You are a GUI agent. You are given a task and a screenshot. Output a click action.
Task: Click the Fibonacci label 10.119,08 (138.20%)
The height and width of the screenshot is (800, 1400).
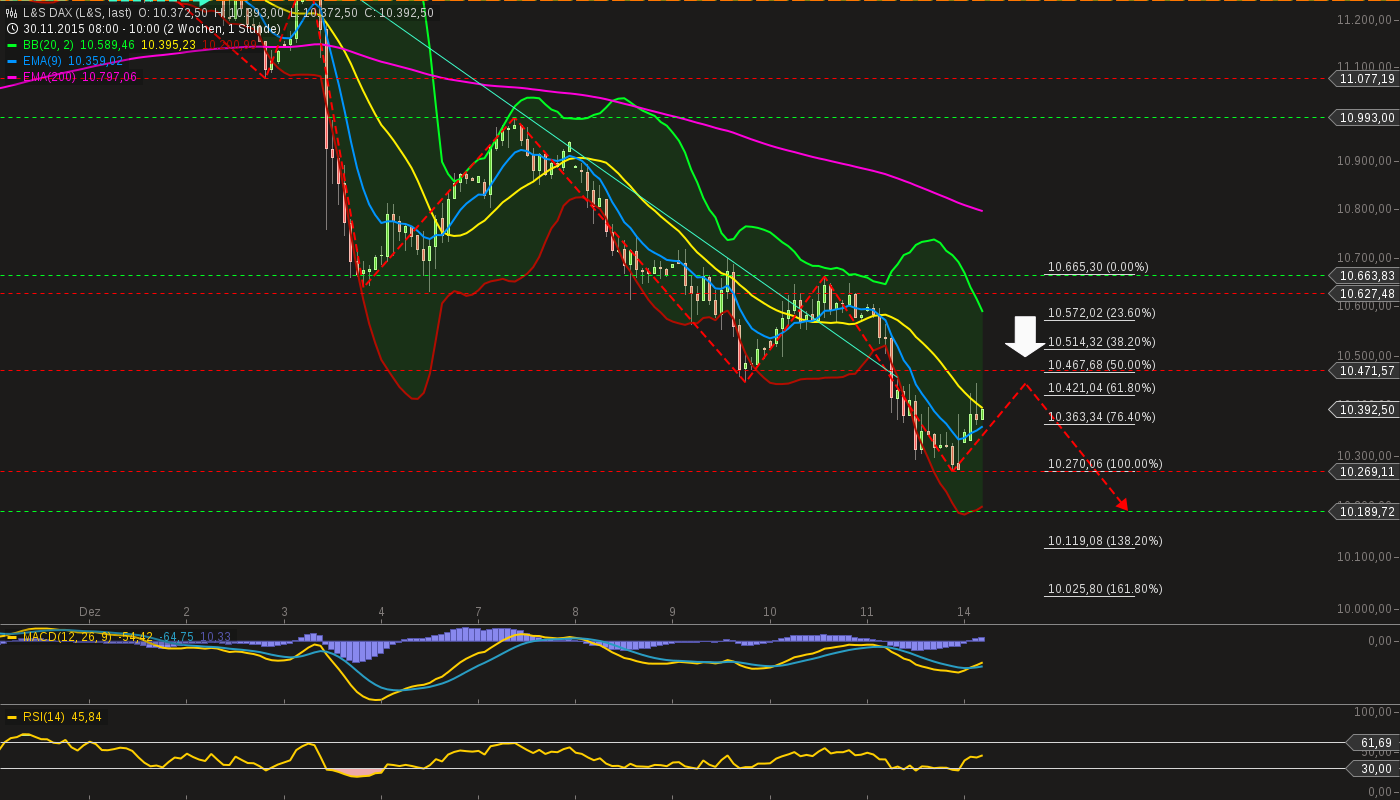pos(1105,541)
